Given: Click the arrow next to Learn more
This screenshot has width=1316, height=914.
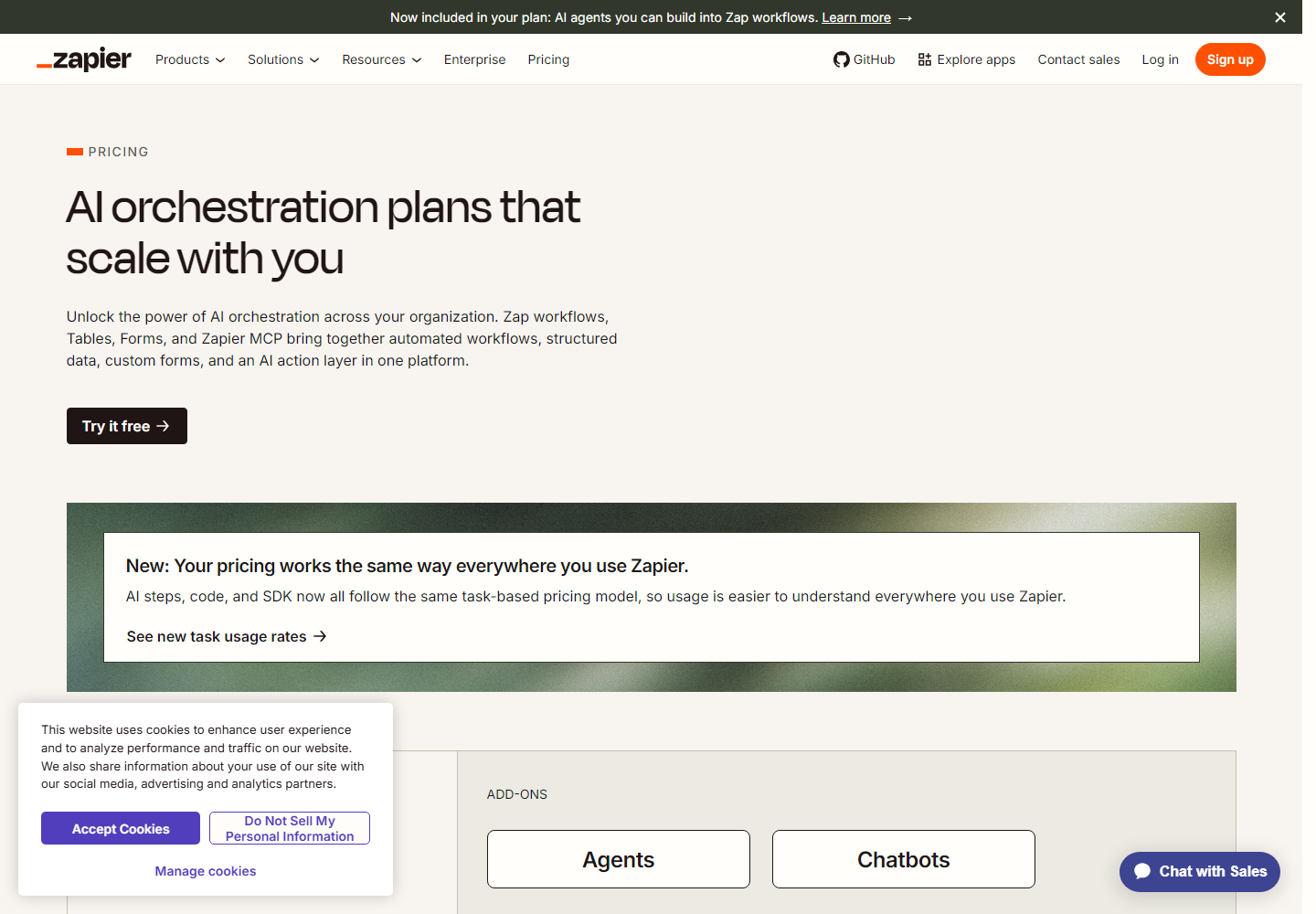Looking at the screenshot, I should (x=905, y=18).
